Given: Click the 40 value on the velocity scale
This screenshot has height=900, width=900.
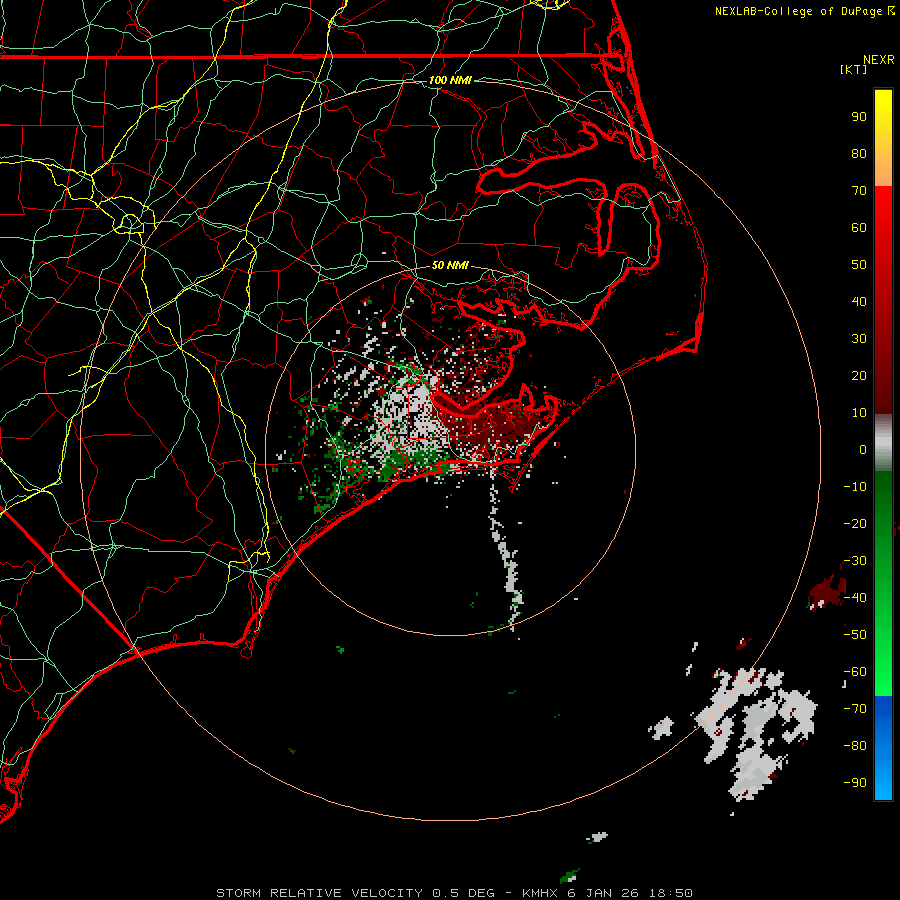Looking at the screenshot, I should 859,302.
